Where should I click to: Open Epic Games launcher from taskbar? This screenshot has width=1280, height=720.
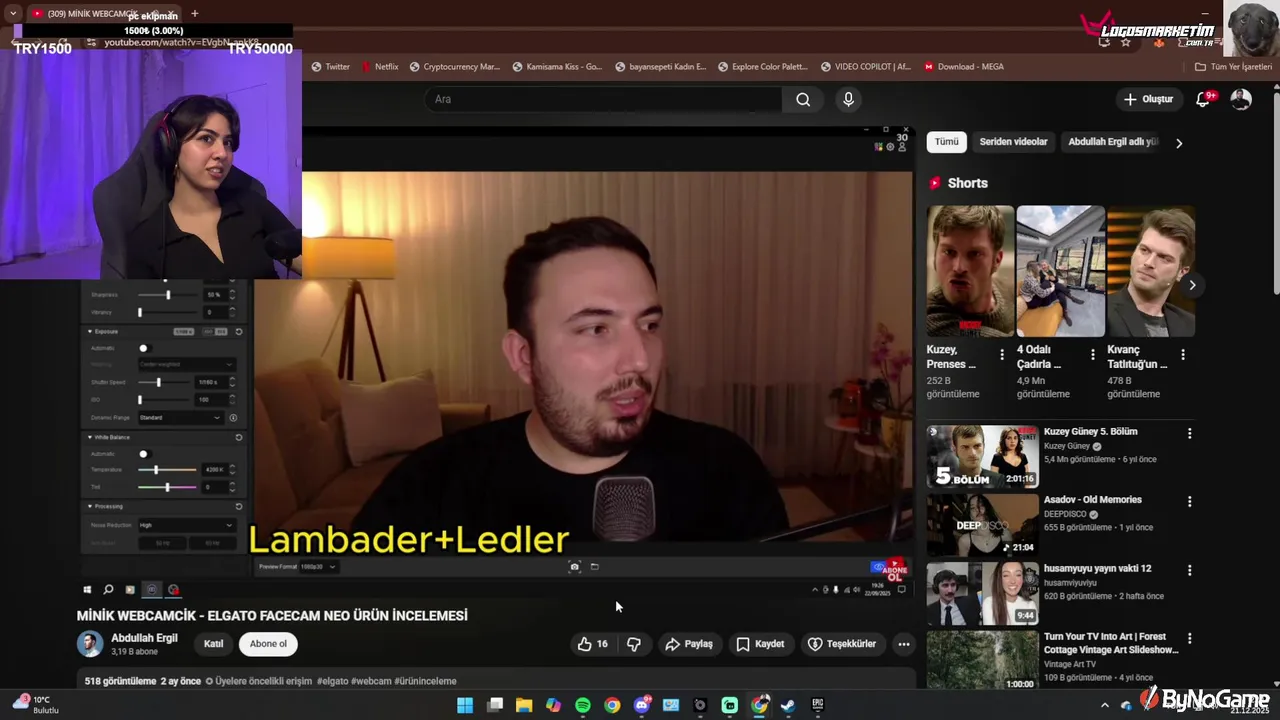(817, 705)
